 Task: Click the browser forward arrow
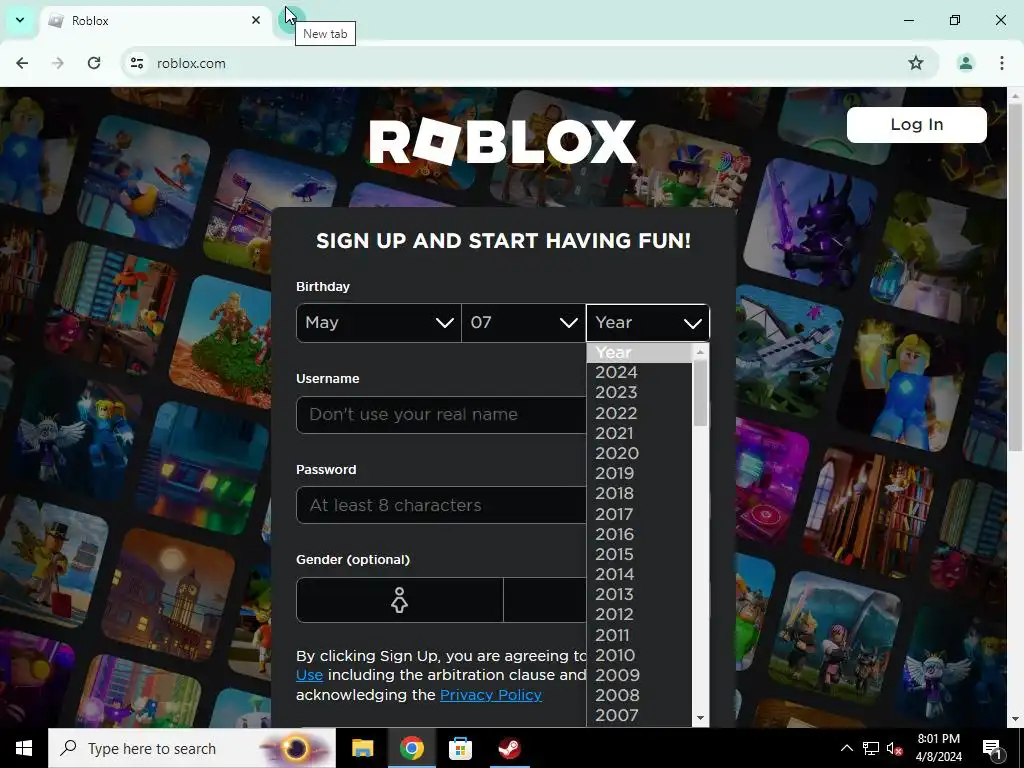(58, 63)
